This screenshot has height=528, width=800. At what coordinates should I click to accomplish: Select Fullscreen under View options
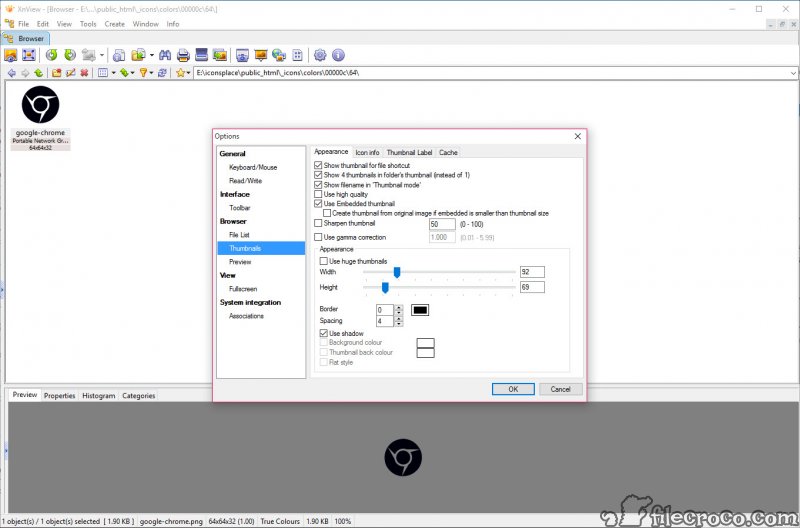[243, 289]
